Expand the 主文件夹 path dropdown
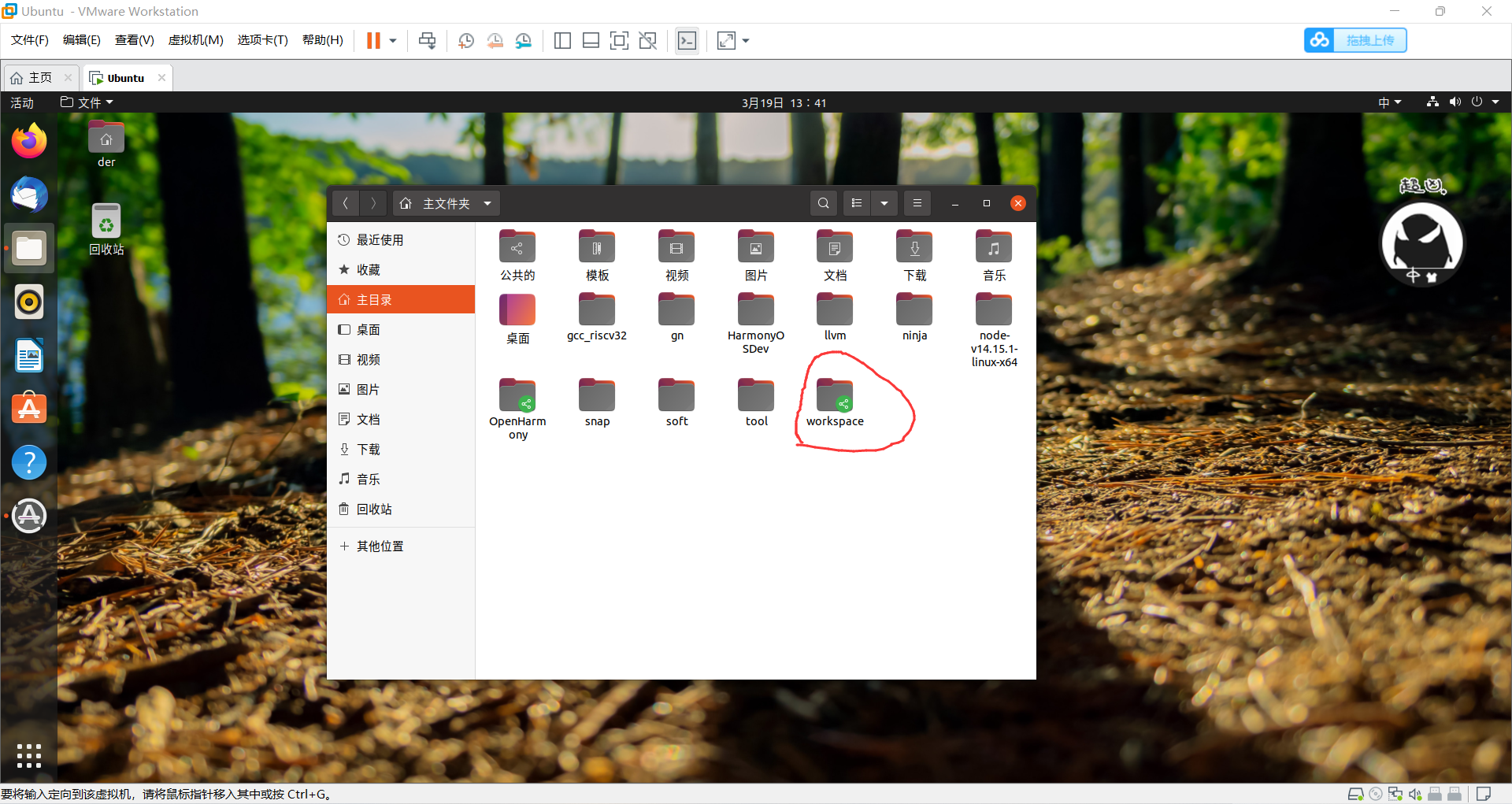 [487, 204]
